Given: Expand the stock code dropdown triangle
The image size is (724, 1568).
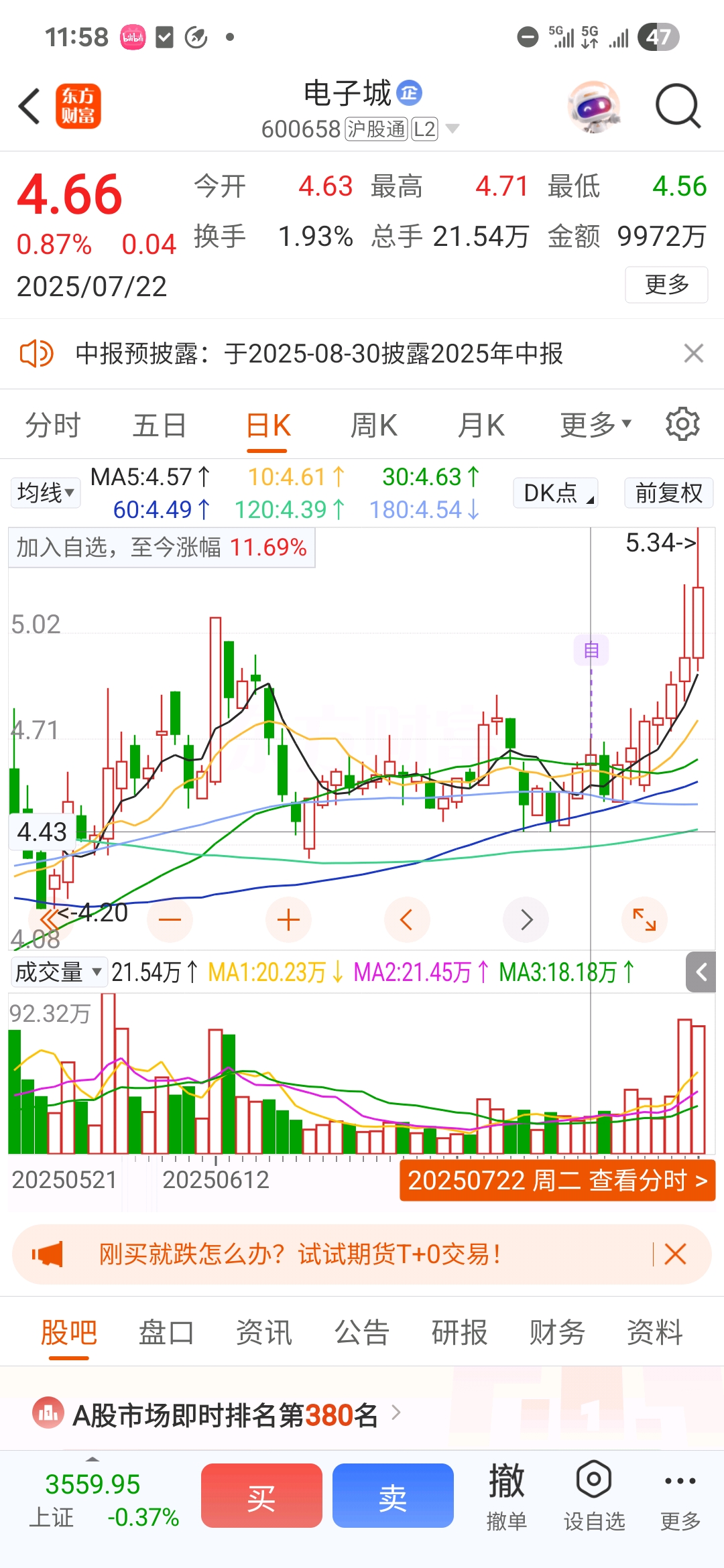Looking at the screenshot, I should coord(452,129).
